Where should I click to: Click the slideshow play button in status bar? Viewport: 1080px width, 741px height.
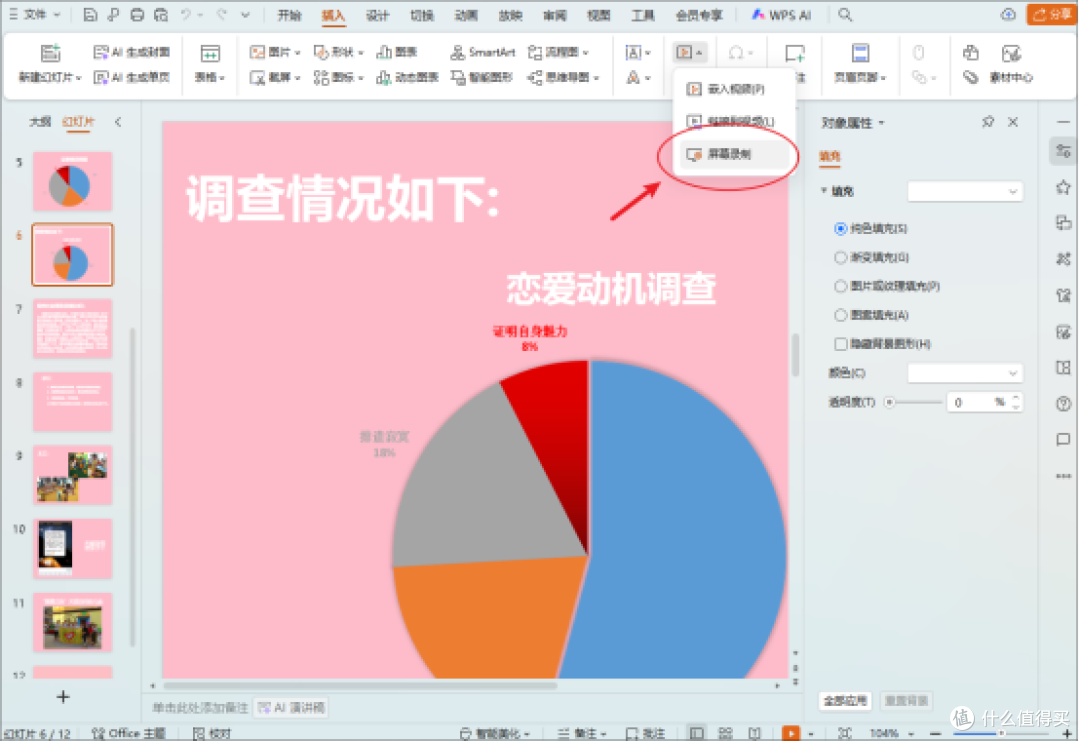pos(791,733)
